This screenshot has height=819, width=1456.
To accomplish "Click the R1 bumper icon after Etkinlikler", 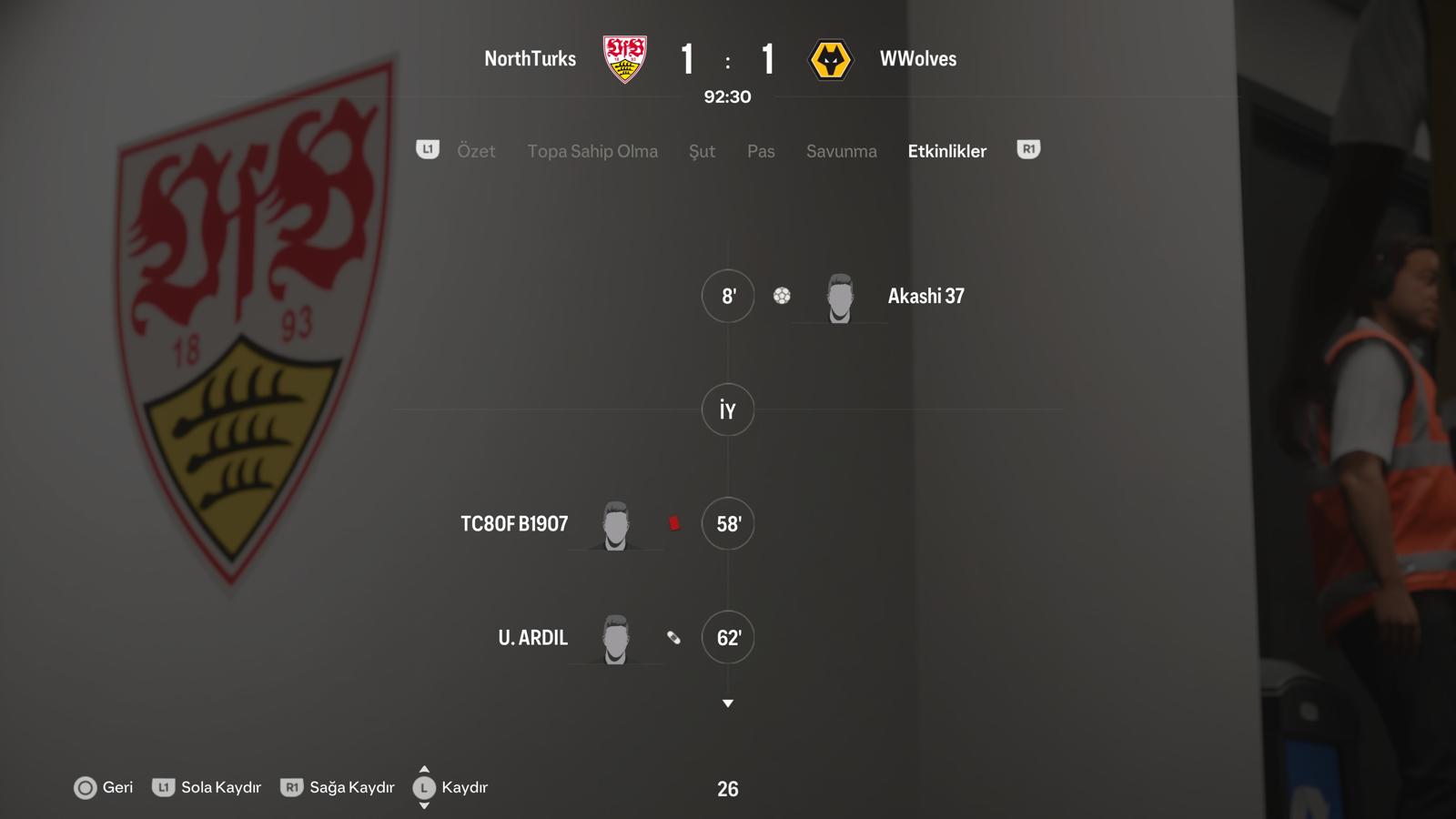I will (x=1028, y=149).
